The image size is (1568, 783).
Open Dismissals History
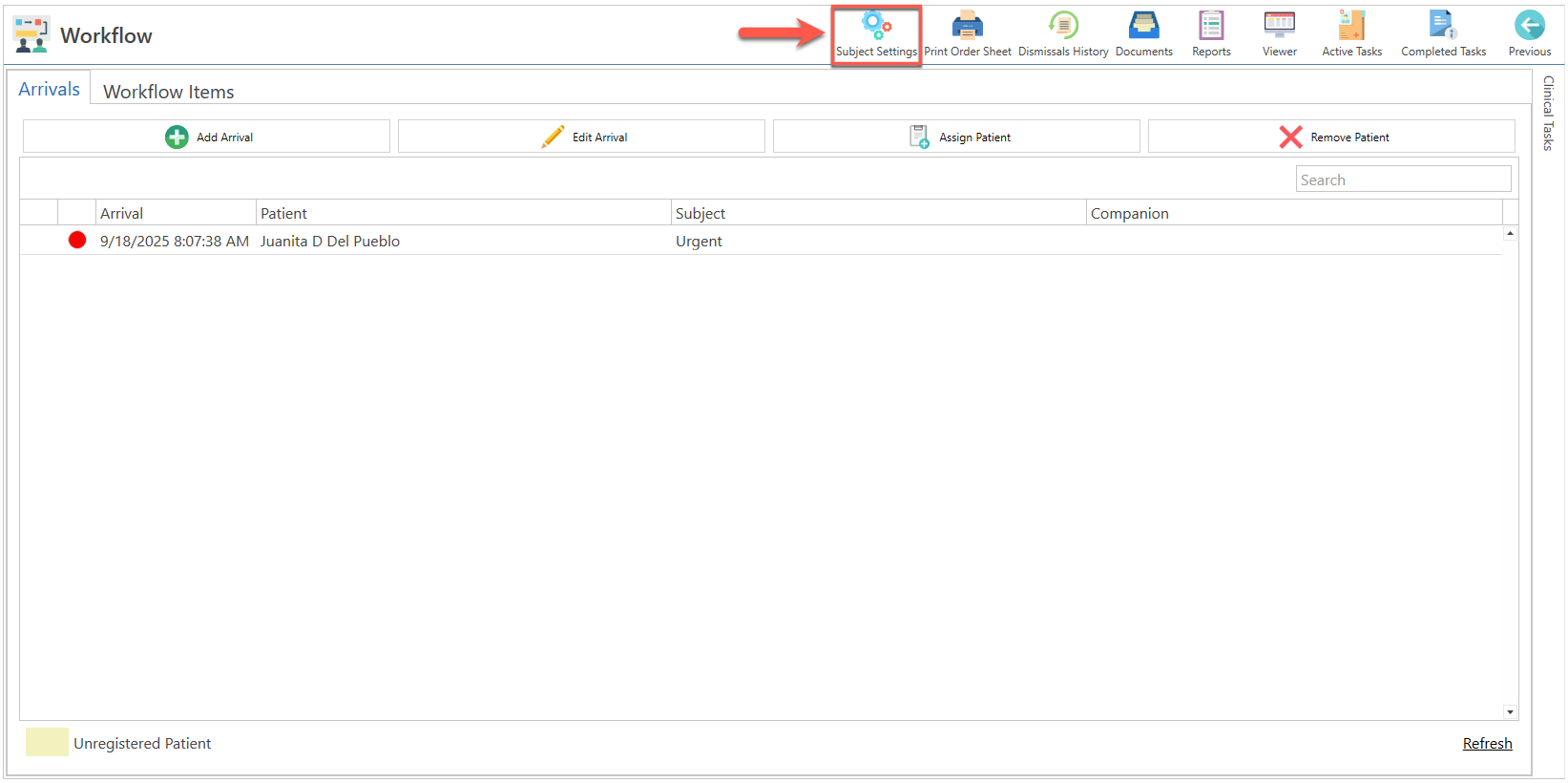tap(1063, 35)
